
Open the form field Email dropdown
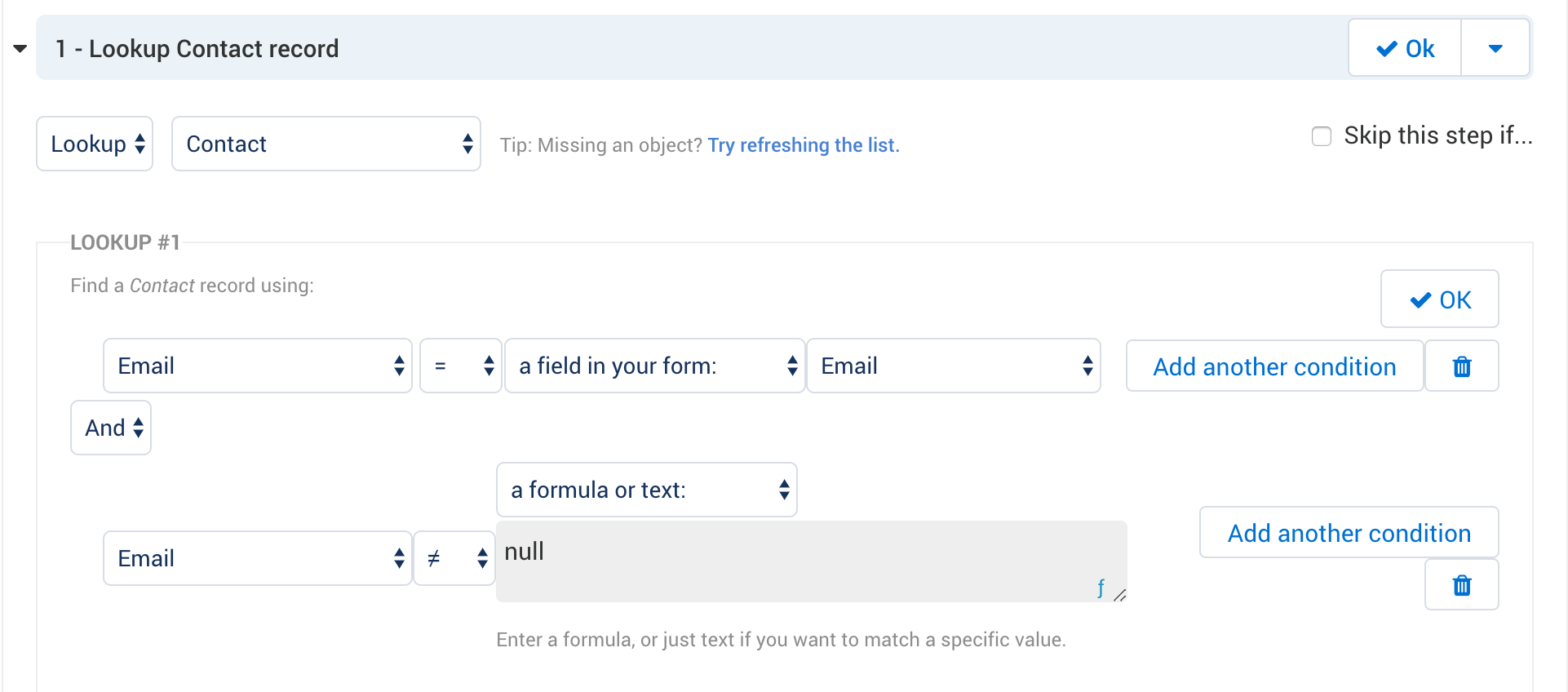[x=953, y=366]
